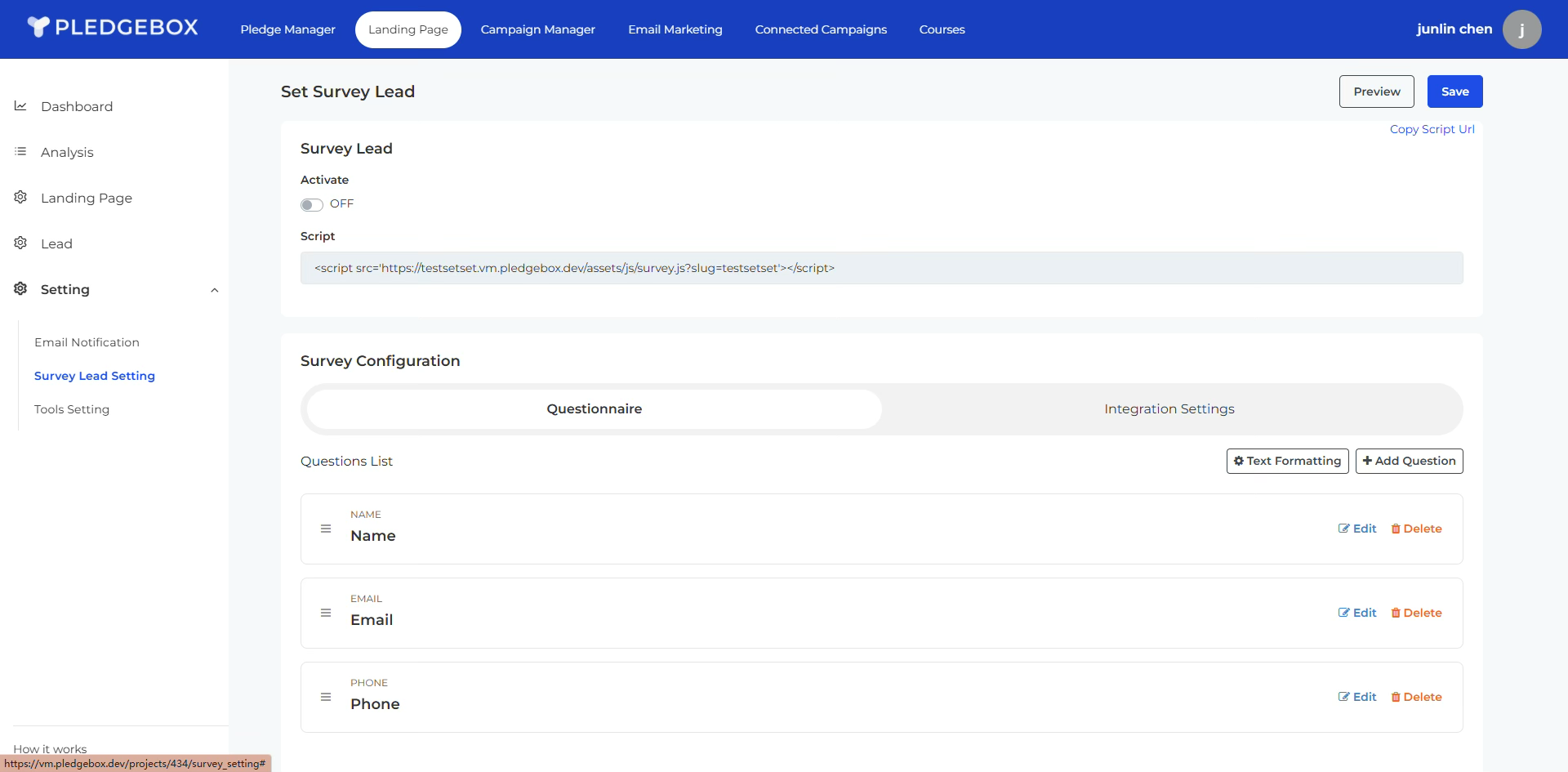Grab the drag handle for Phone question
1568x772 pixels.
click(x=326, y=697)
